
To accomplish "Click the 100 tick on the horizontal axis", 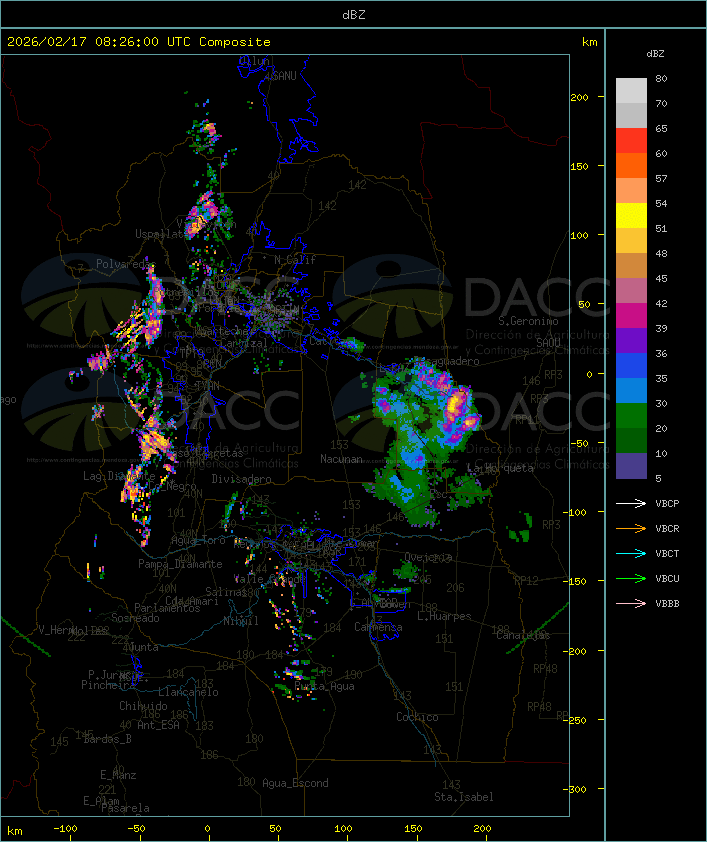I will click(x=343, y=829).
